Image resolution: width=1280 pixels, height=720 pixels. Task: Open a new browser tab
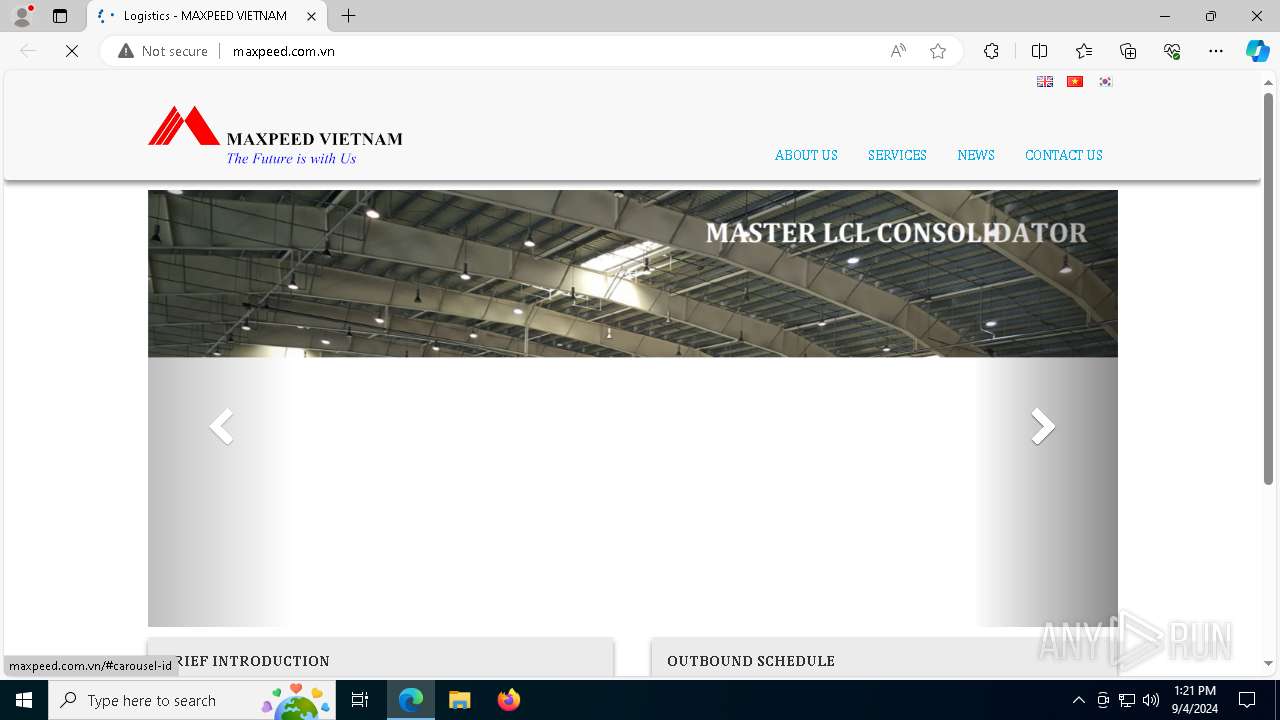[348, 16]
